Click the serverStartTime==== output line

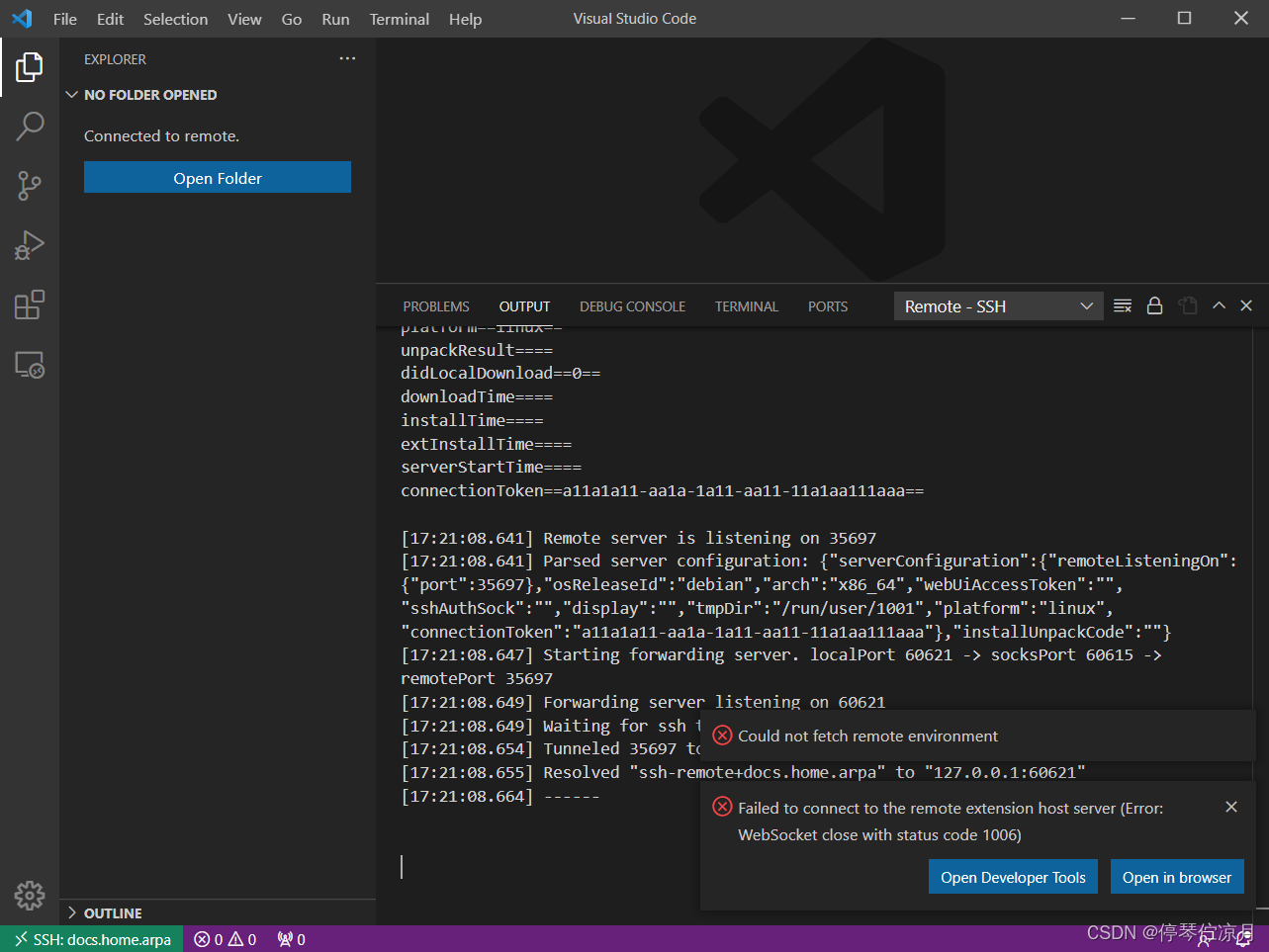[x=491, y=467]
